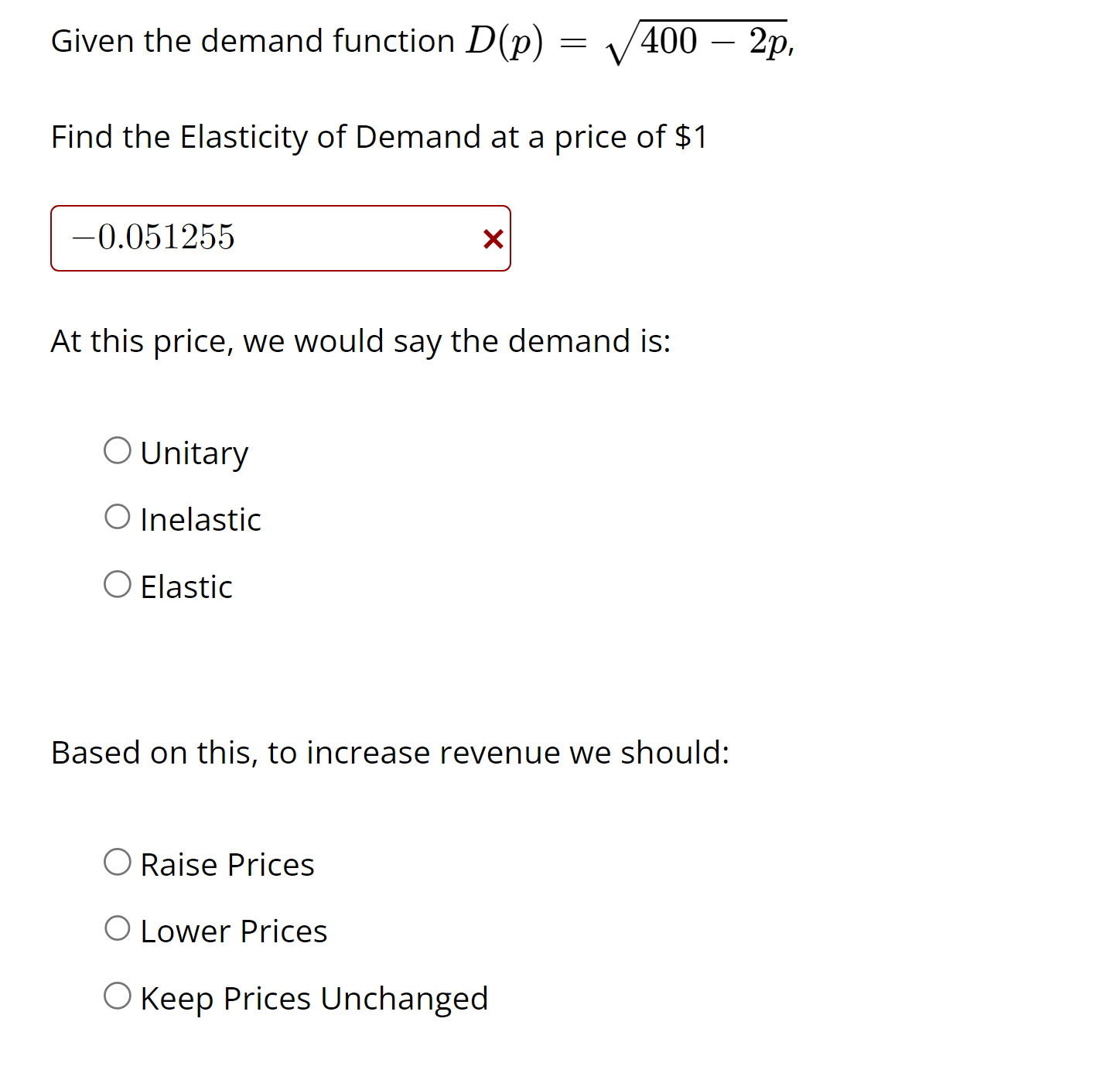
Task: Click the red X incorrect answer indicator
Action: point(493,238)
